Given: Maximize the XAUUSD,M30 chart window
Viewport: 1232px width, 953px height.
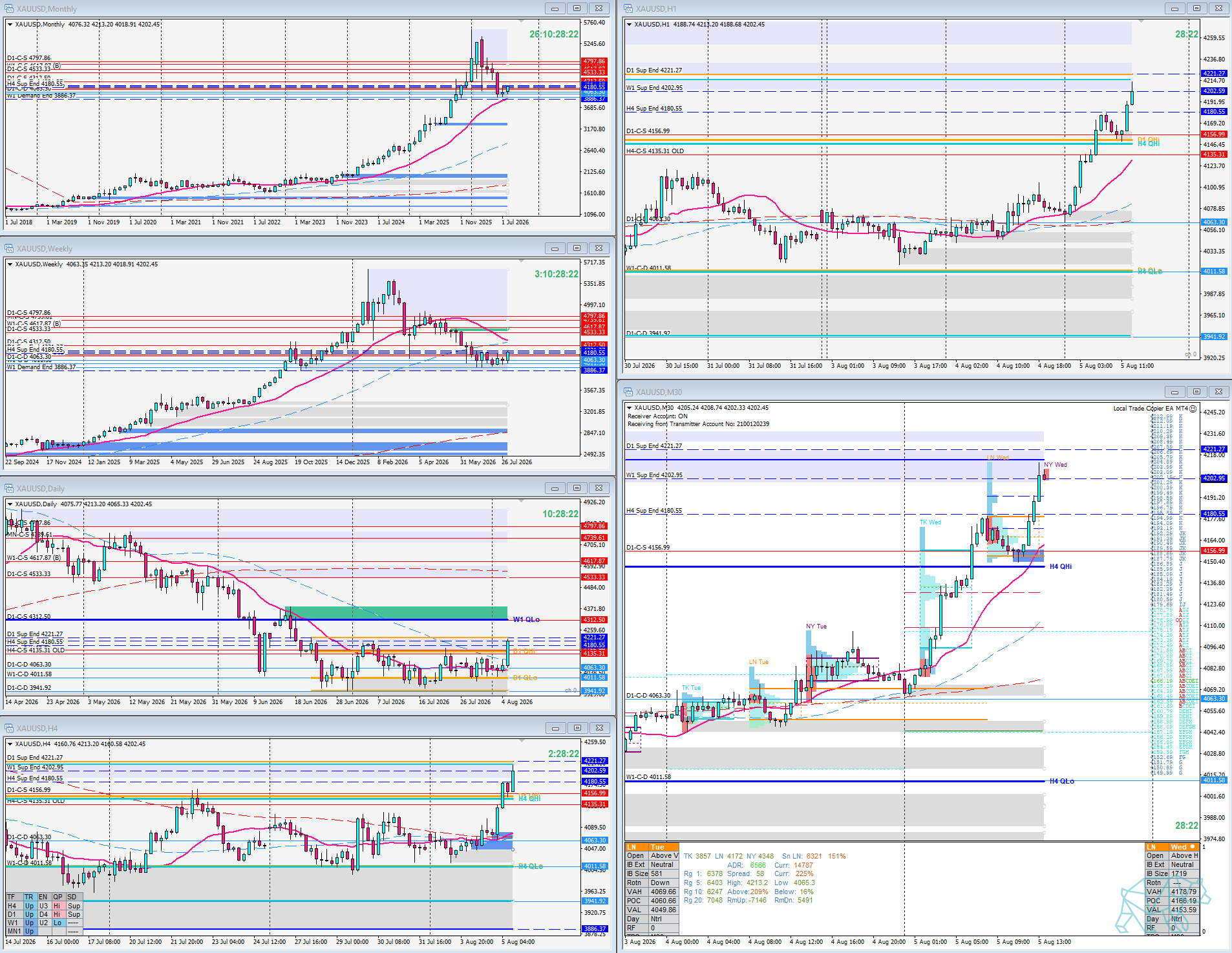Looking at the screenshot, I should tap(1196, 392).
